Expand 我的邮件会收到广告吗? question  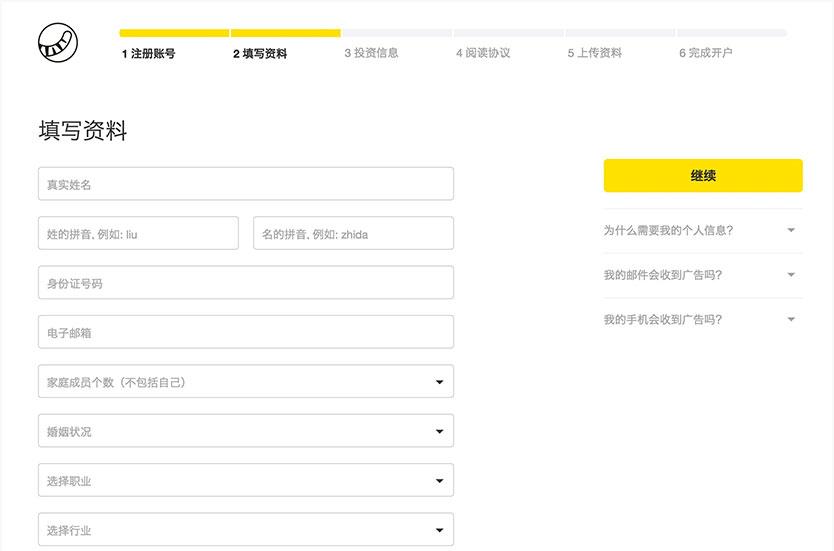coord(703,275)
